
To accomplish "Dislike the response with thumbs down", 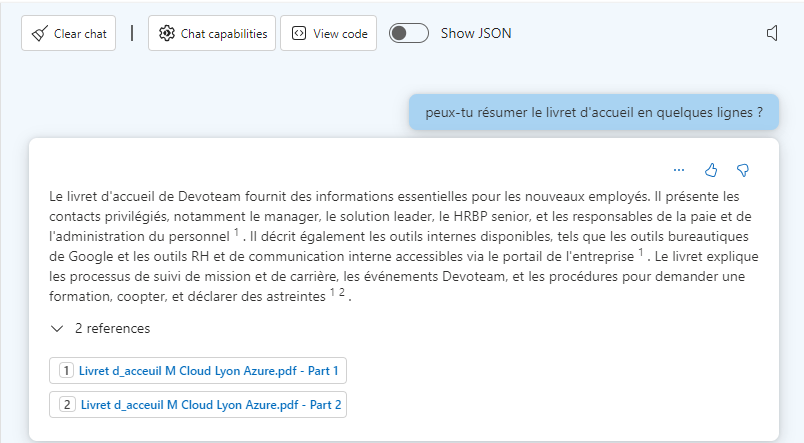I will pyautogui.click(x=742, y=170).
